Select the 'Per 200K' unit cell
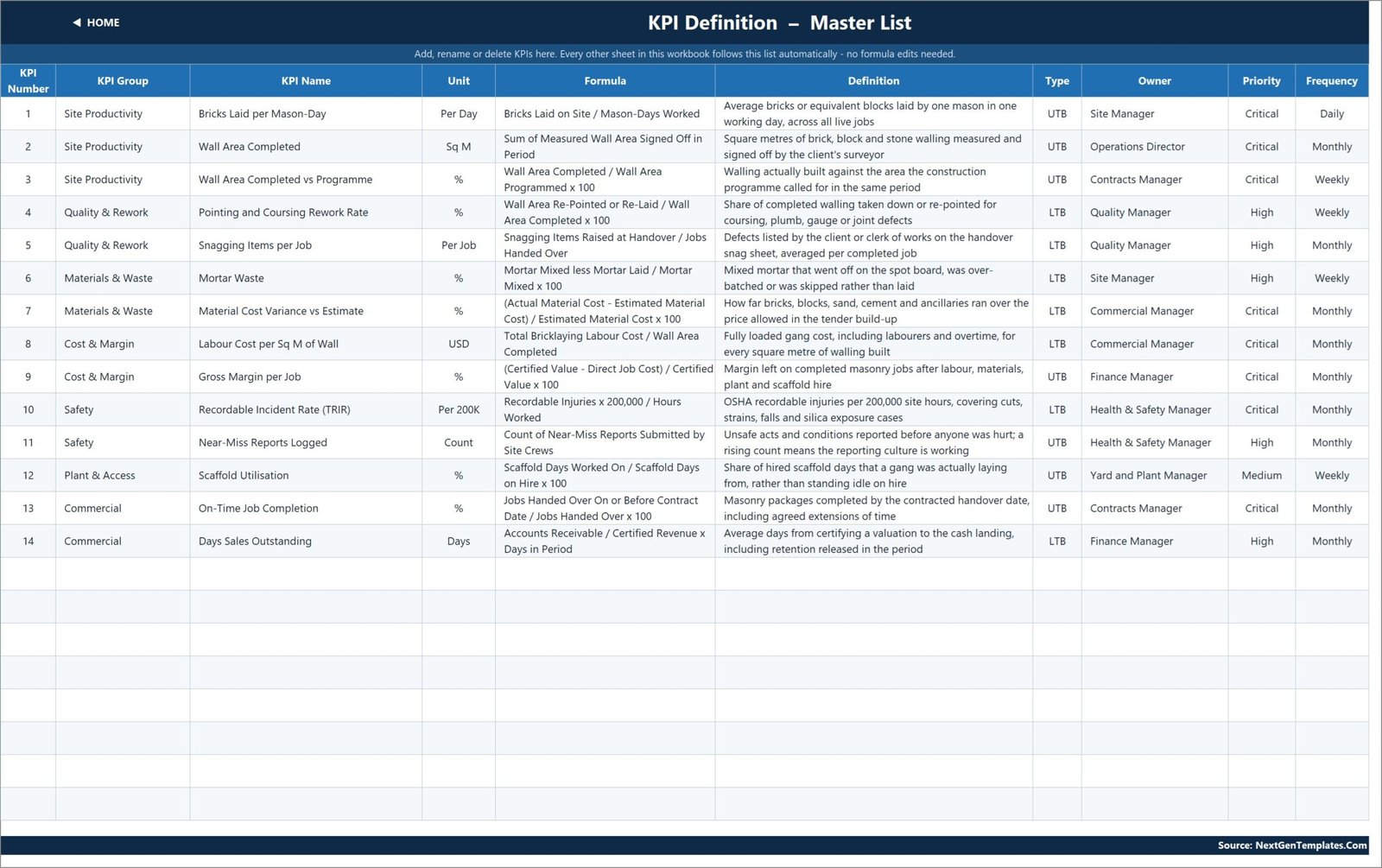The image size is (1382, 868). [x=459, y=409]
